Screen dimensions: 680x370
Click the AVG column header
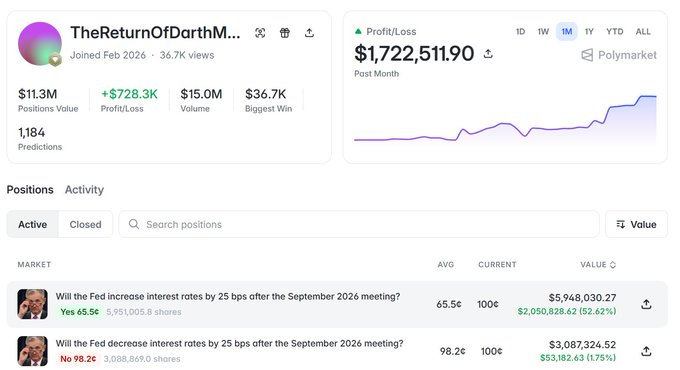445,265
